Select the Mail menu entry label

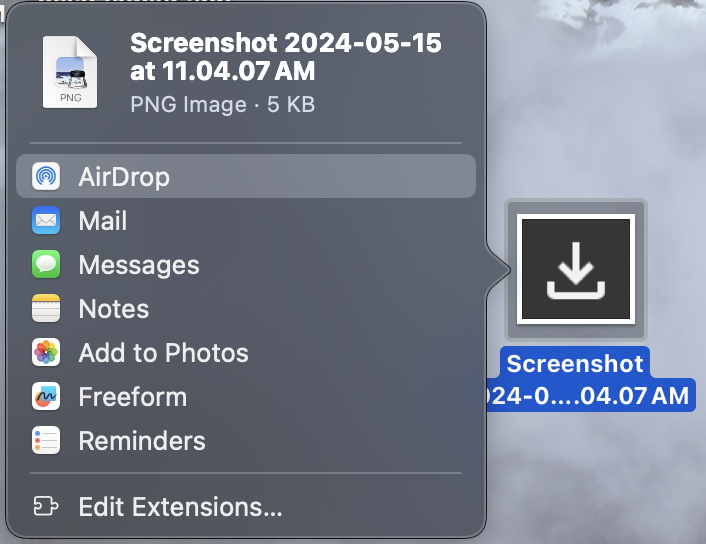pos(103,221)
